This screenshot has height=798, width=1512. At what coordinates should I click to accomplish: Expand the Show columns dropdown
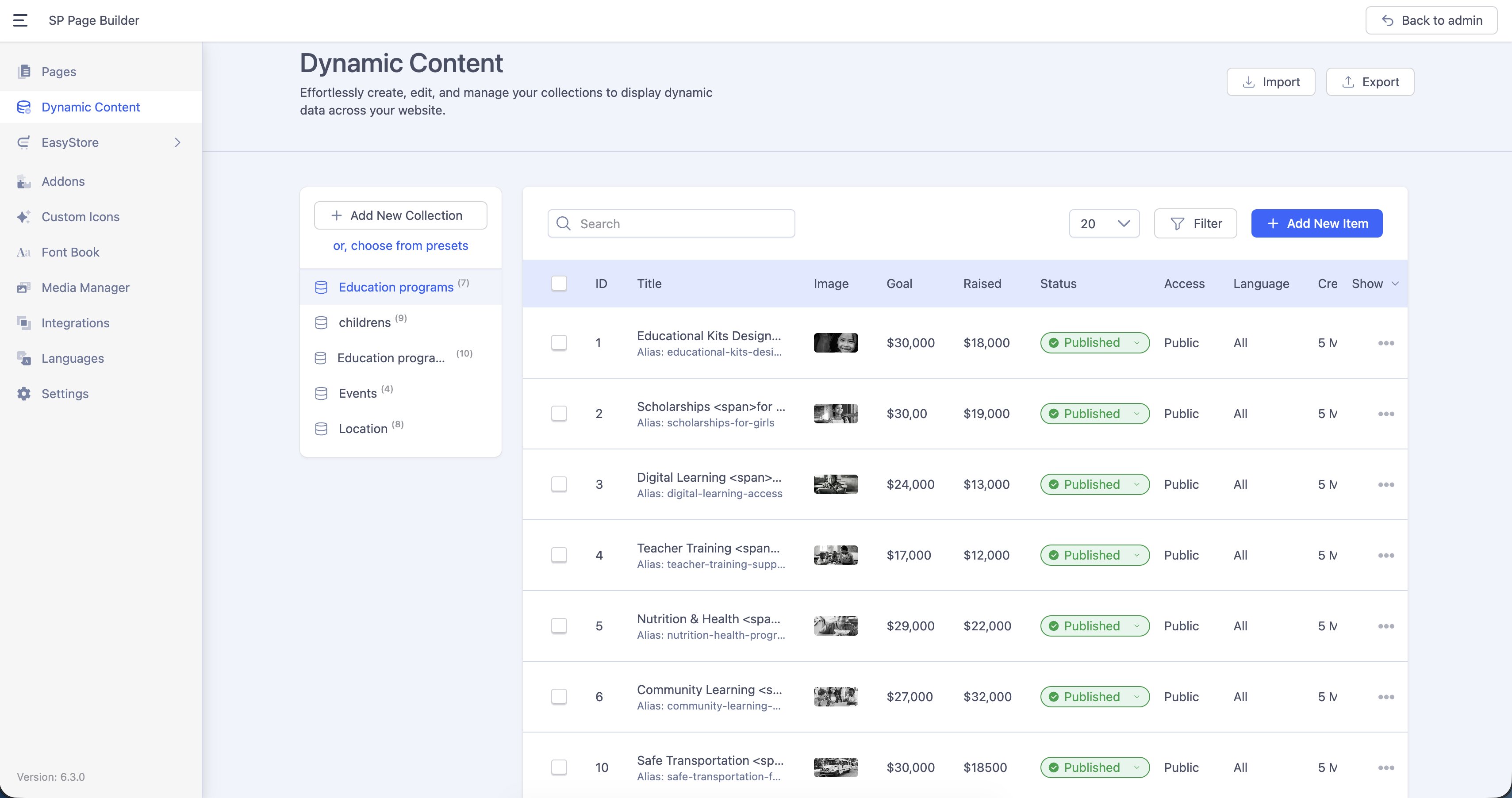[1375, 284]
